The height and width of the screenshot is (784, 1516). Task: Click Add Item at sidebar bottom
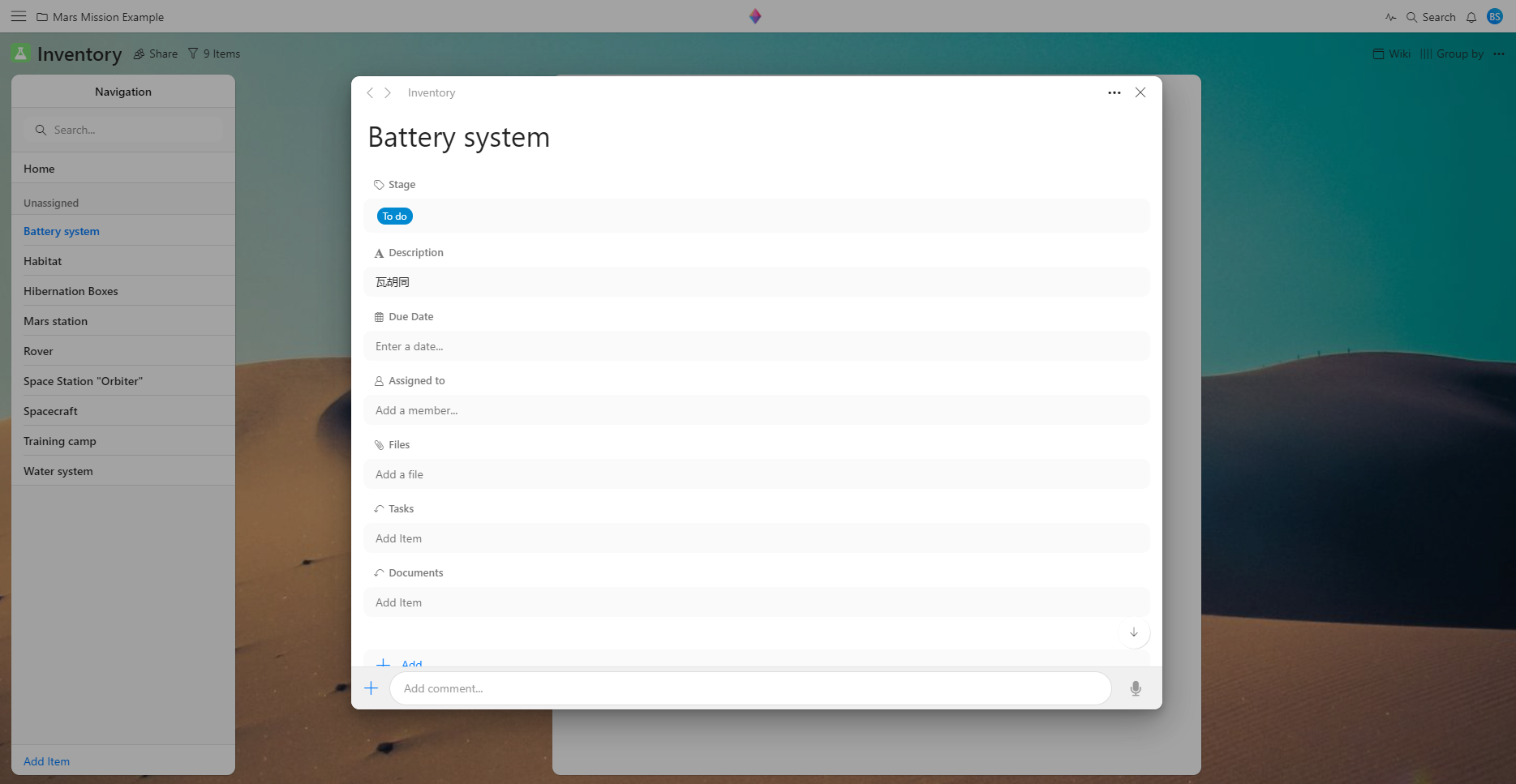pos(46,761)
